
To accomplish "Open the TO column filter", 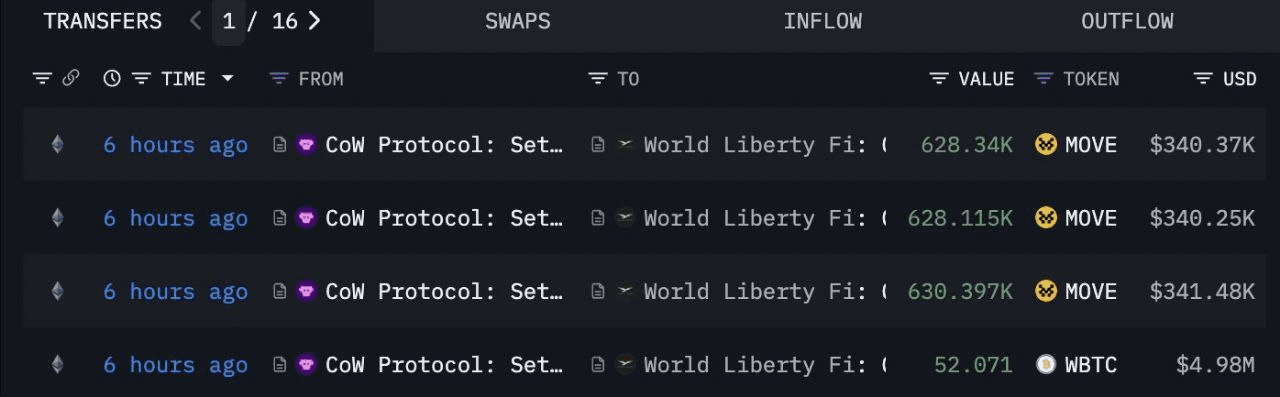I will click(x=598, y=78).
